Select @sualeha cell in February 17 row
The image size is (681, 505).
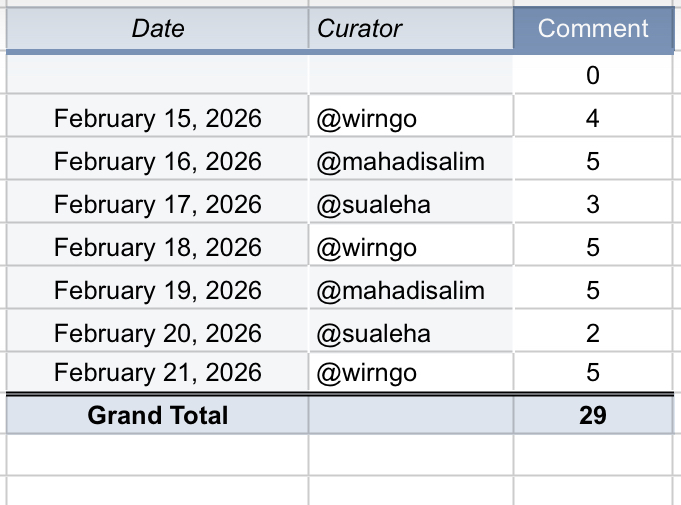pyautogui.click(x=411, y=204)
